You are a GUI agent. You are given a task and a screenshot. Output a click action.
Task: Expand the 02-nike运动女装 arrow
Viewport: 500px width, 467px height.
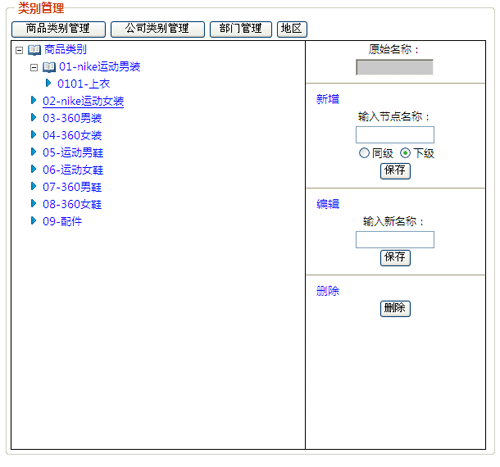[33, 100]
